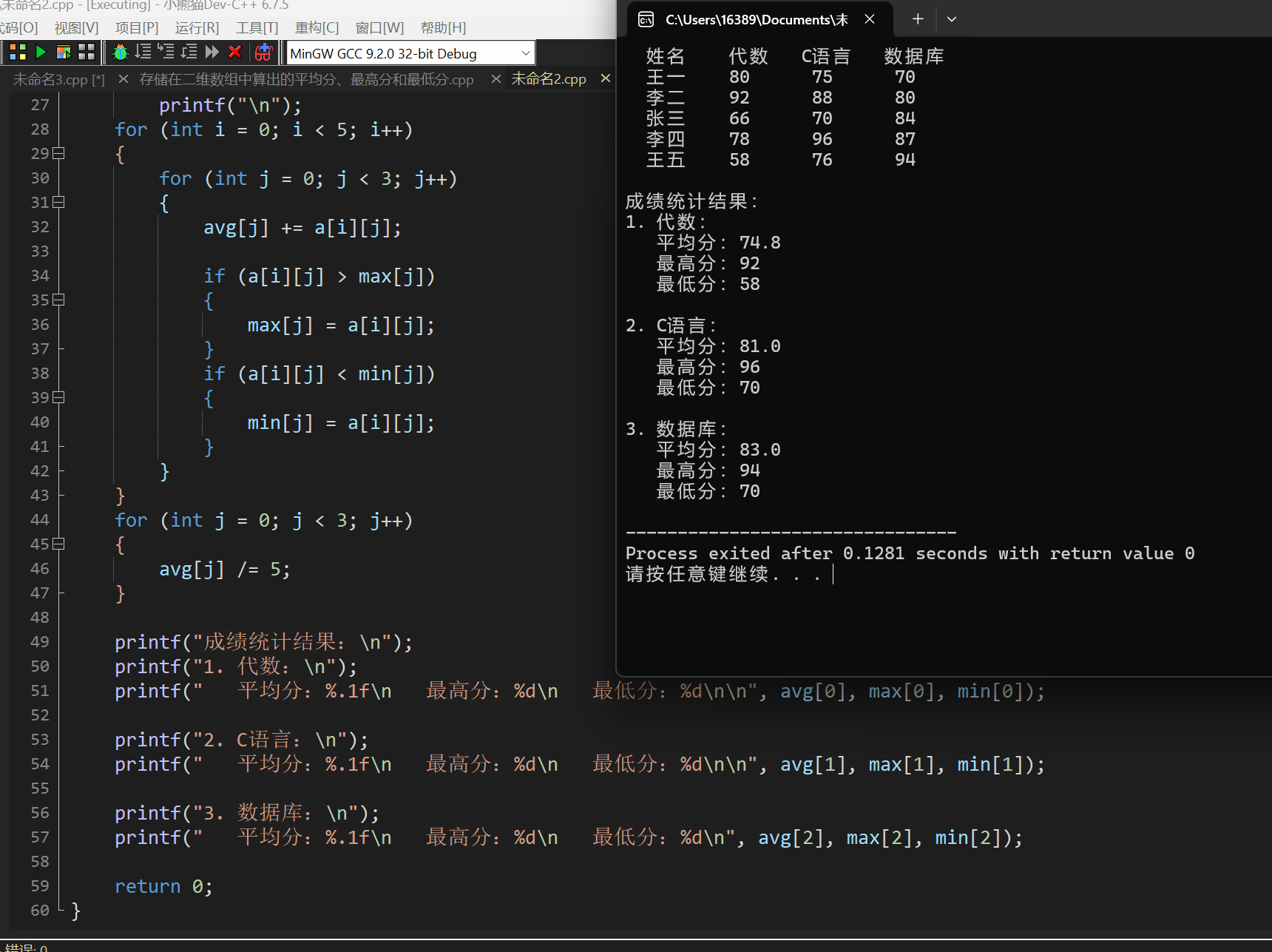Close the 未命名3.cpp tab
Screen dimensions: 1272x952
[x=123, y=78]
